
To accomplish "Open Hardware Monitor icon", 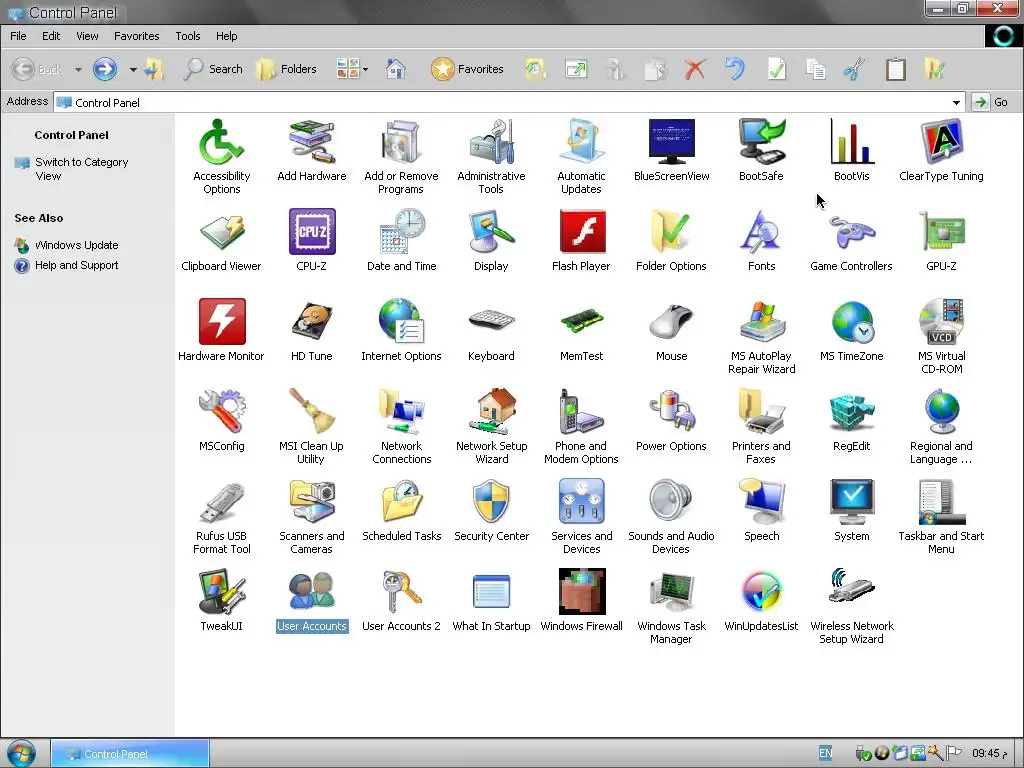I will (221, 322).
